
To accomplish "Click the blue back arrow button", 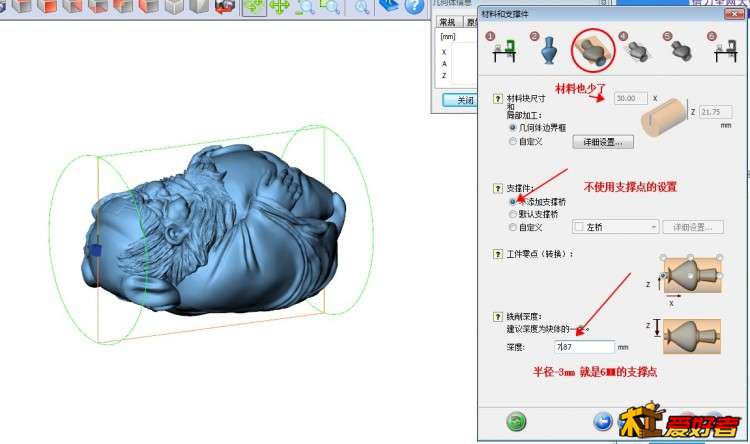I will [602, 422].
